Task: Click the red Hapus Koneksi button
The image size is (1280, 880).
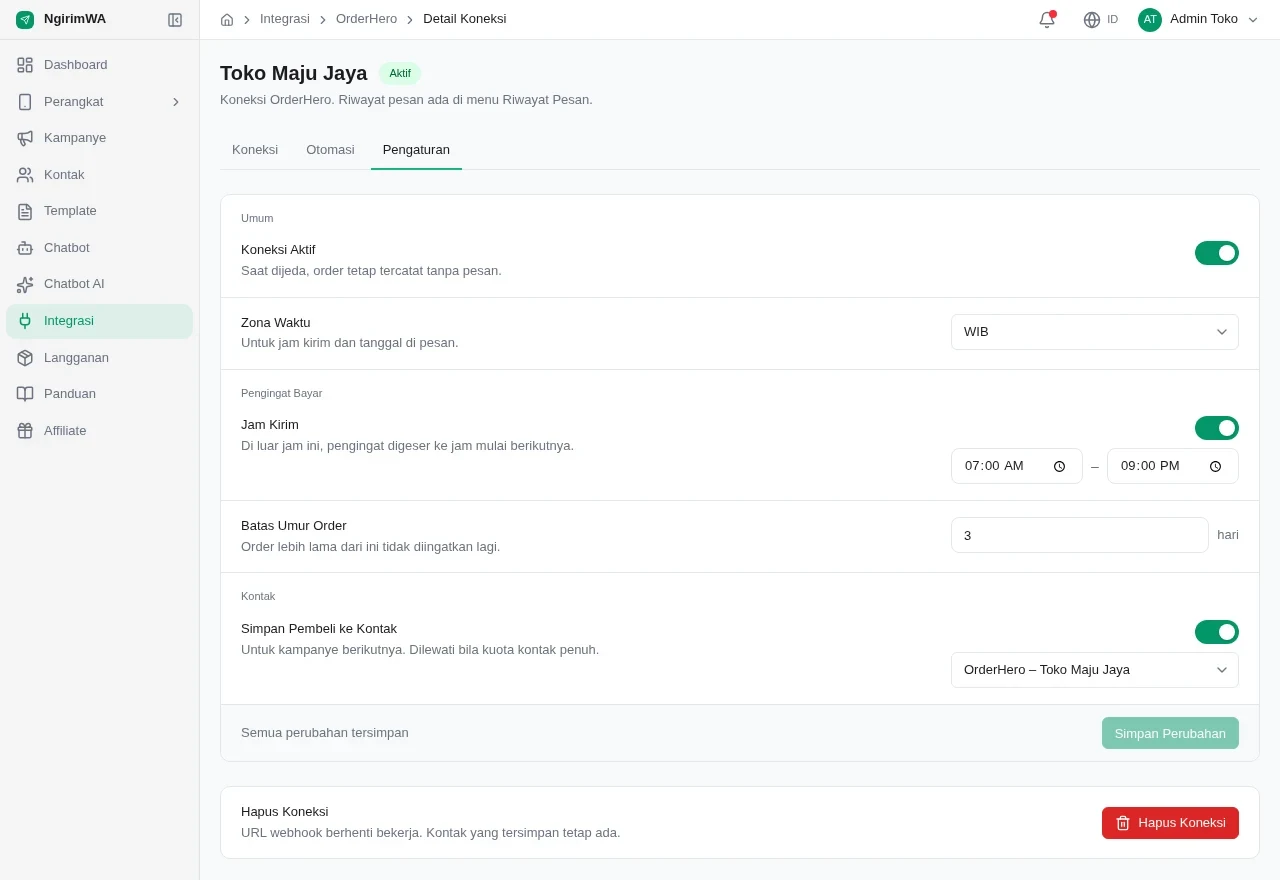Action: click(x=1170, y=823)
